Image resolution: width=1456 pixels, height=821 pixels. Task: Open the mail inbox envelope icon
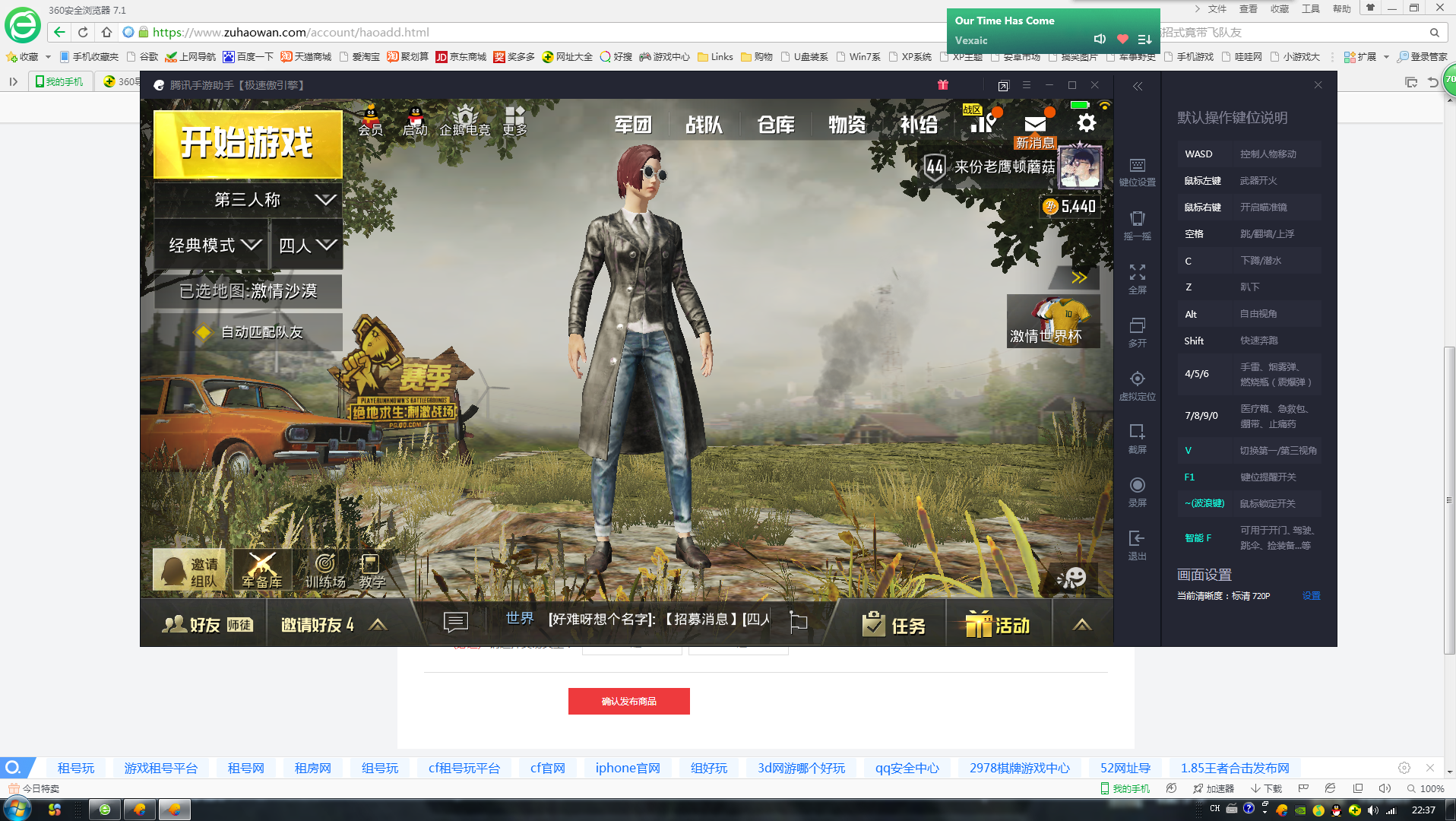pyautogui.click(x=1035, y=124)
